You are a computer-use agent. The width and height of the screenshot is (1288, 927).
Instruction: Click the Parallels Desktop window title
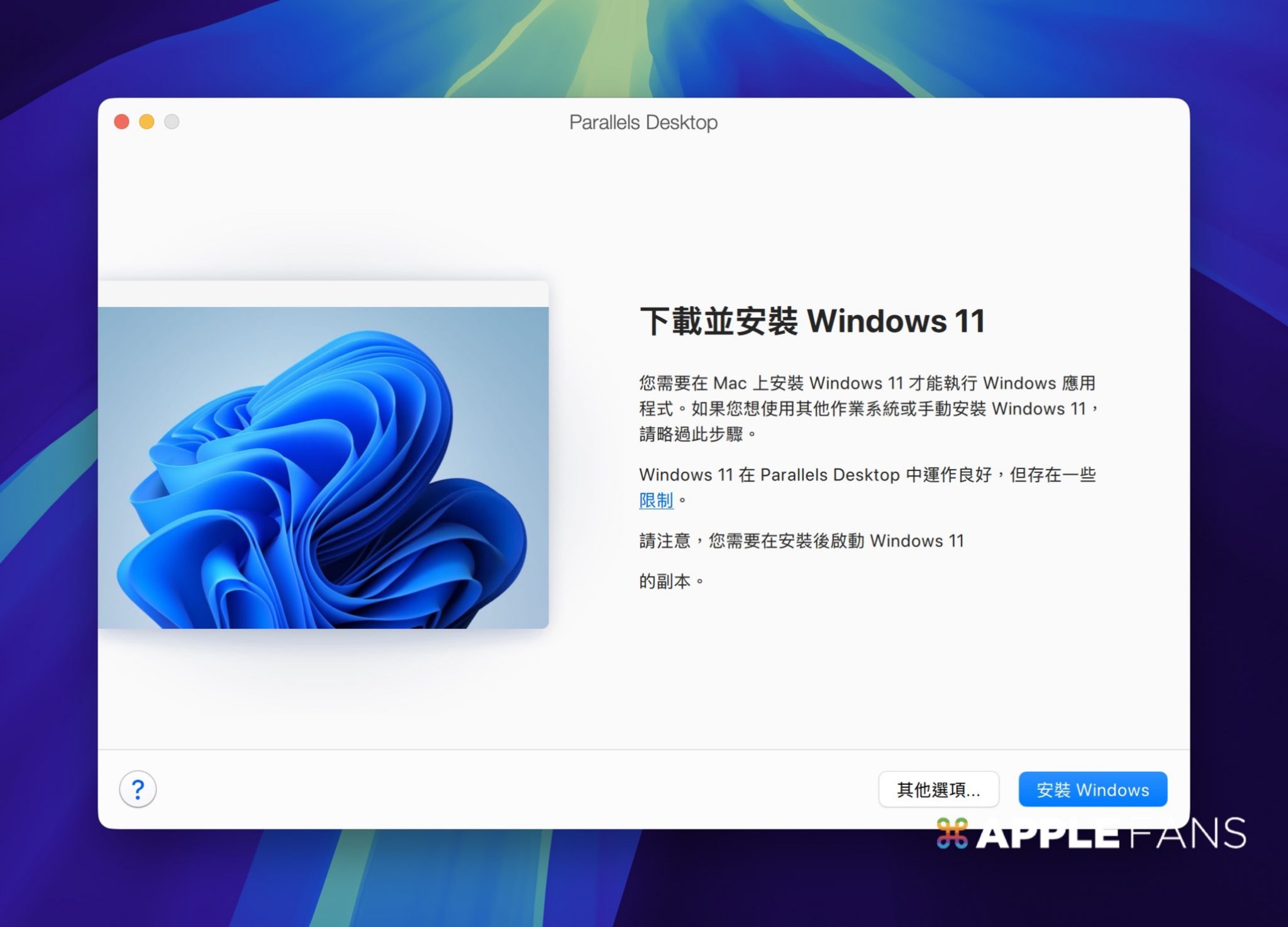pyautogui.click(x=643, y=123)
